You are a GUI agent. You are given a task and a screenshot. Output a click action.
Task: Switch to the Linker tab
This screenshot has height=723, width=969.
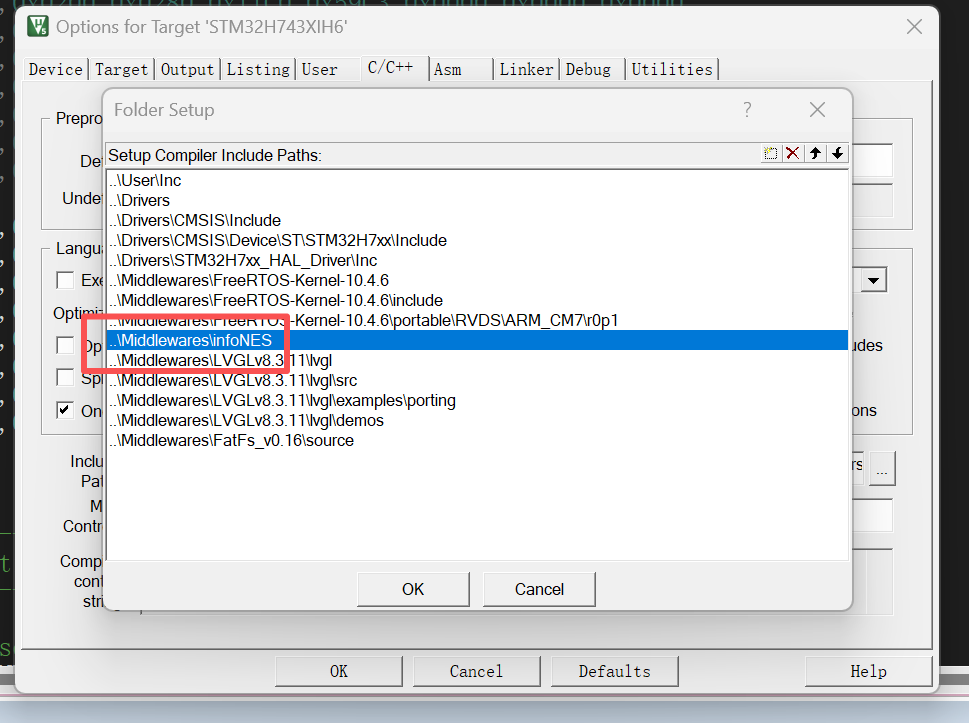pyautogui.click(x=526, y=69)
